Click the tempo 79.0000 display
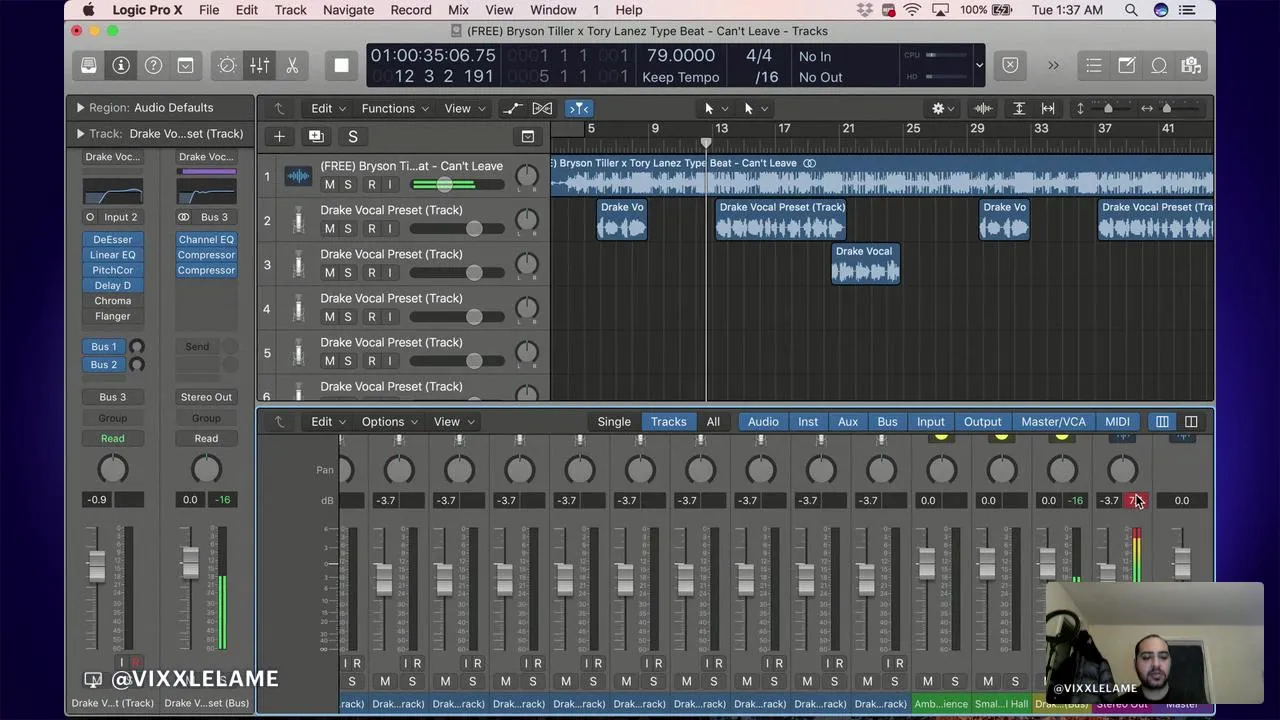The height and width of the screenshot is (720, 1280). click(x=680, y=56)
